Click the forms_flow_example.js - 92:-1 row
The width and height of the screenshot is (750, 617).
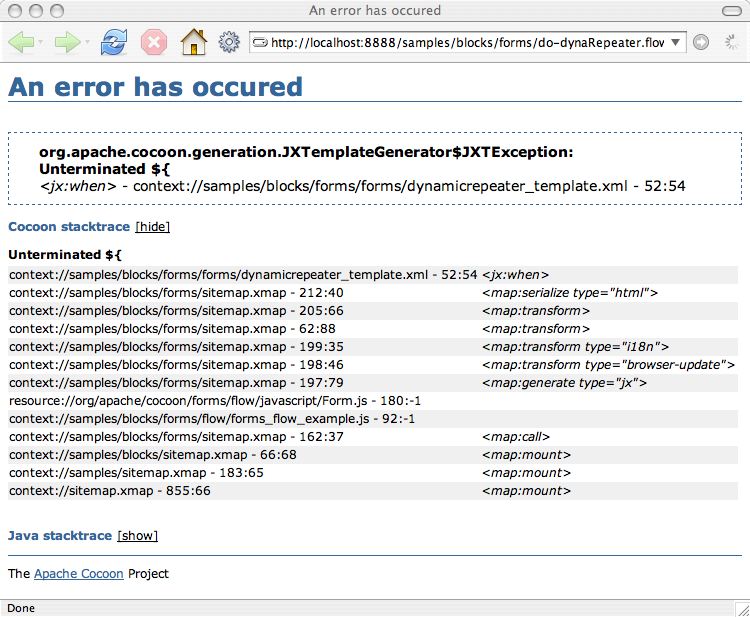click(373, 419)
